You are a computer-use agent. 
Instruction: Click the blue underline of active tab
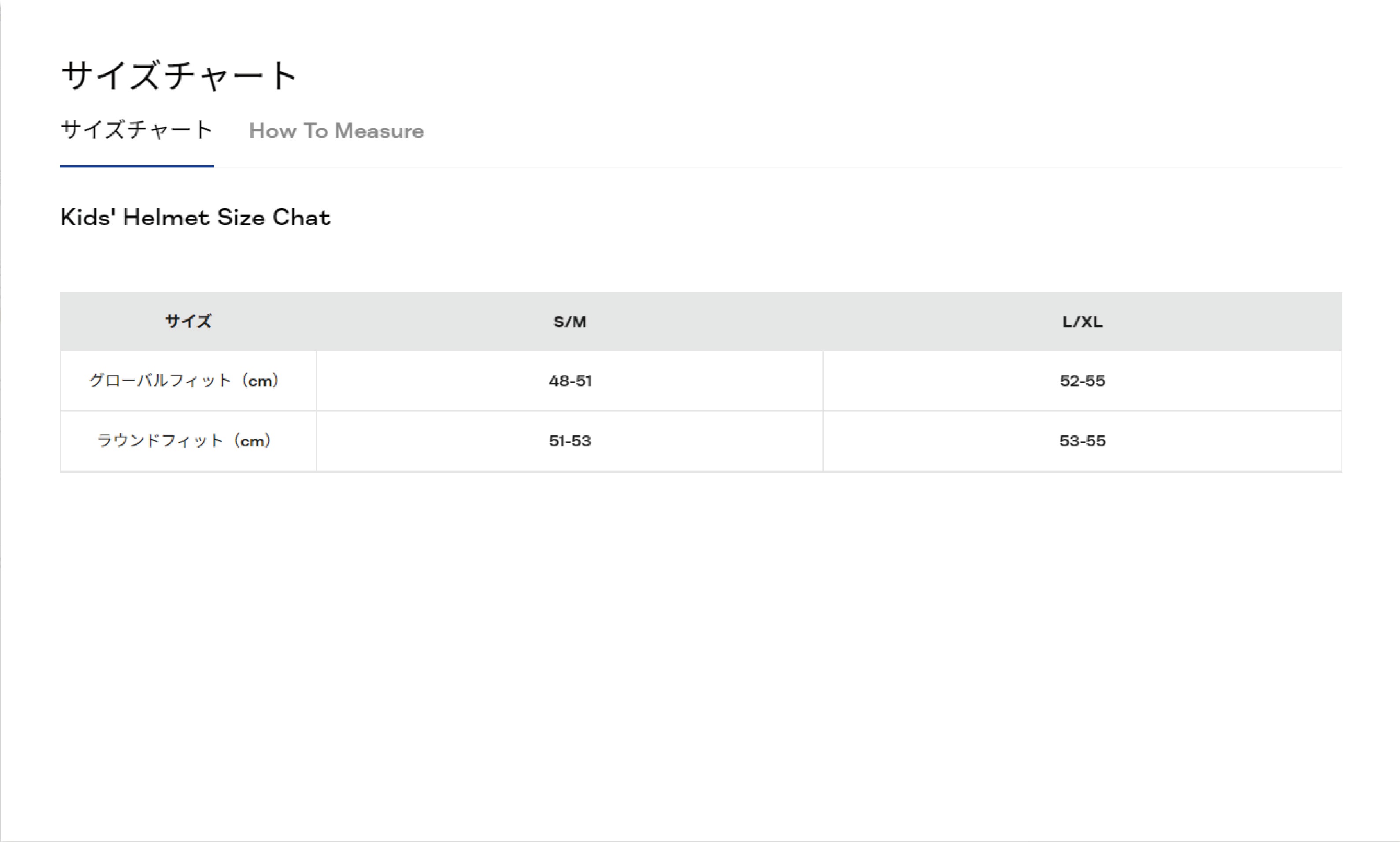137,166
